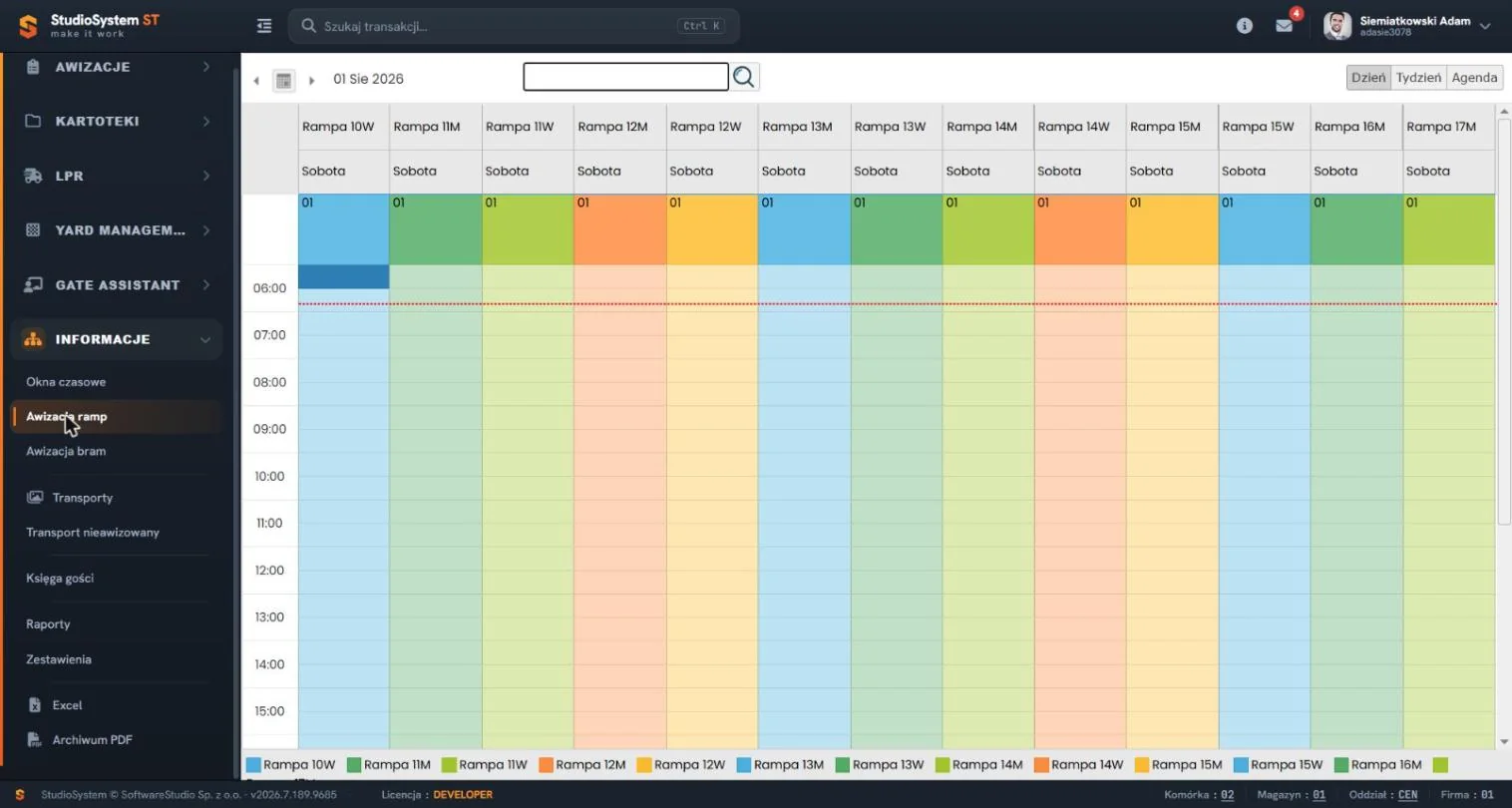Click the Gate Assistant icon
Image resolution: width=1512 pixels, height=808 pixels.
(x=33, y=284)
